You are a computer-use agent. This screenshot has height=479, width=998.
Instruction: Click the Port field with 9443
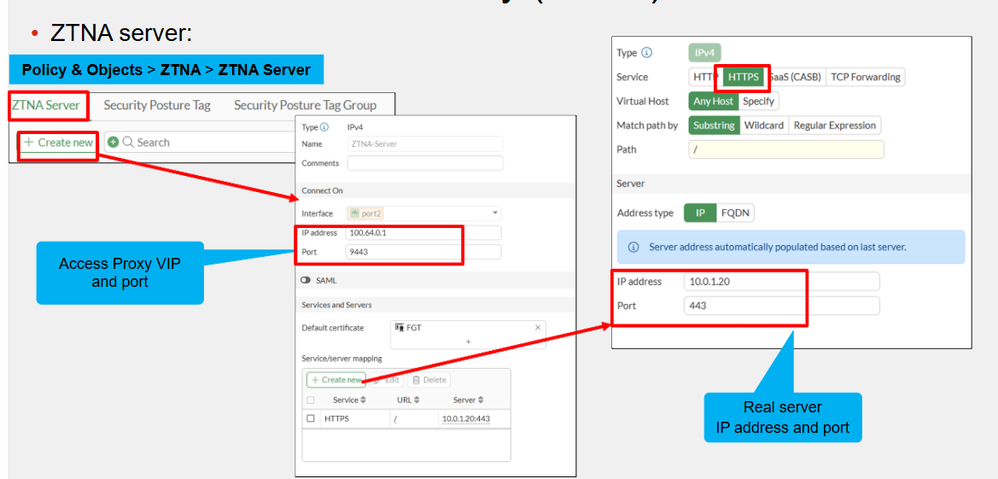[424, 252]
